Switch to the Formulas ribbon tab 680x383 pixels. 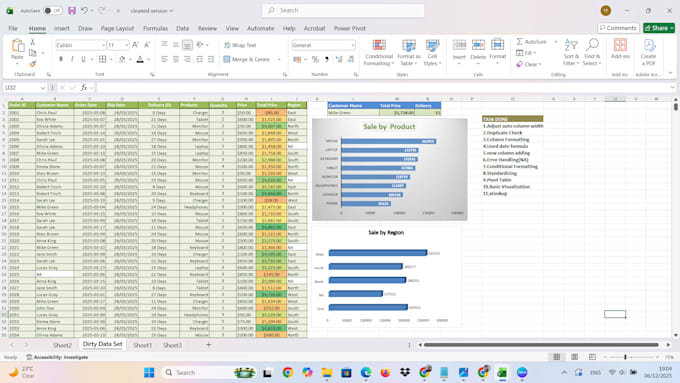(x=155, y=28)
